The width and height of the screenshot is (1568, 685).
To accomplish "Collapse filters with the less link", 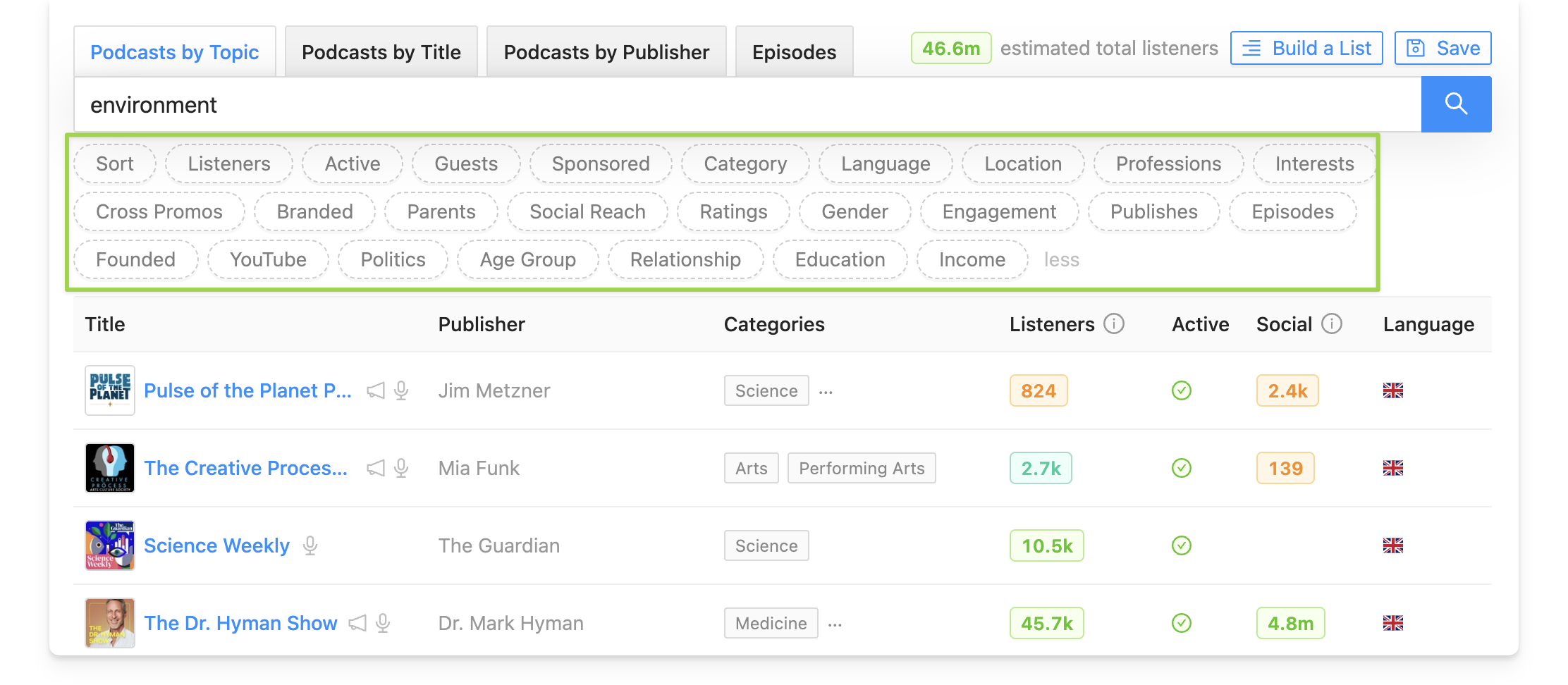I will point(1062,259).
